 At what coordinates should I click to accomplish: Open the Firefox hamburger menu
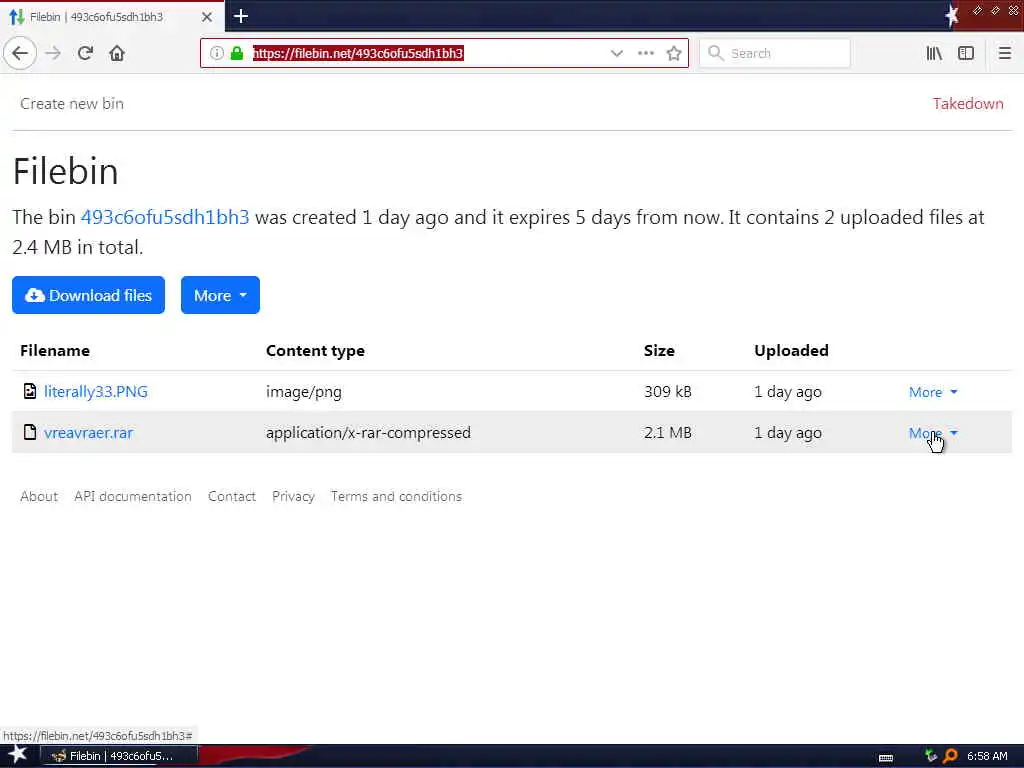(x=1004, y=54)
